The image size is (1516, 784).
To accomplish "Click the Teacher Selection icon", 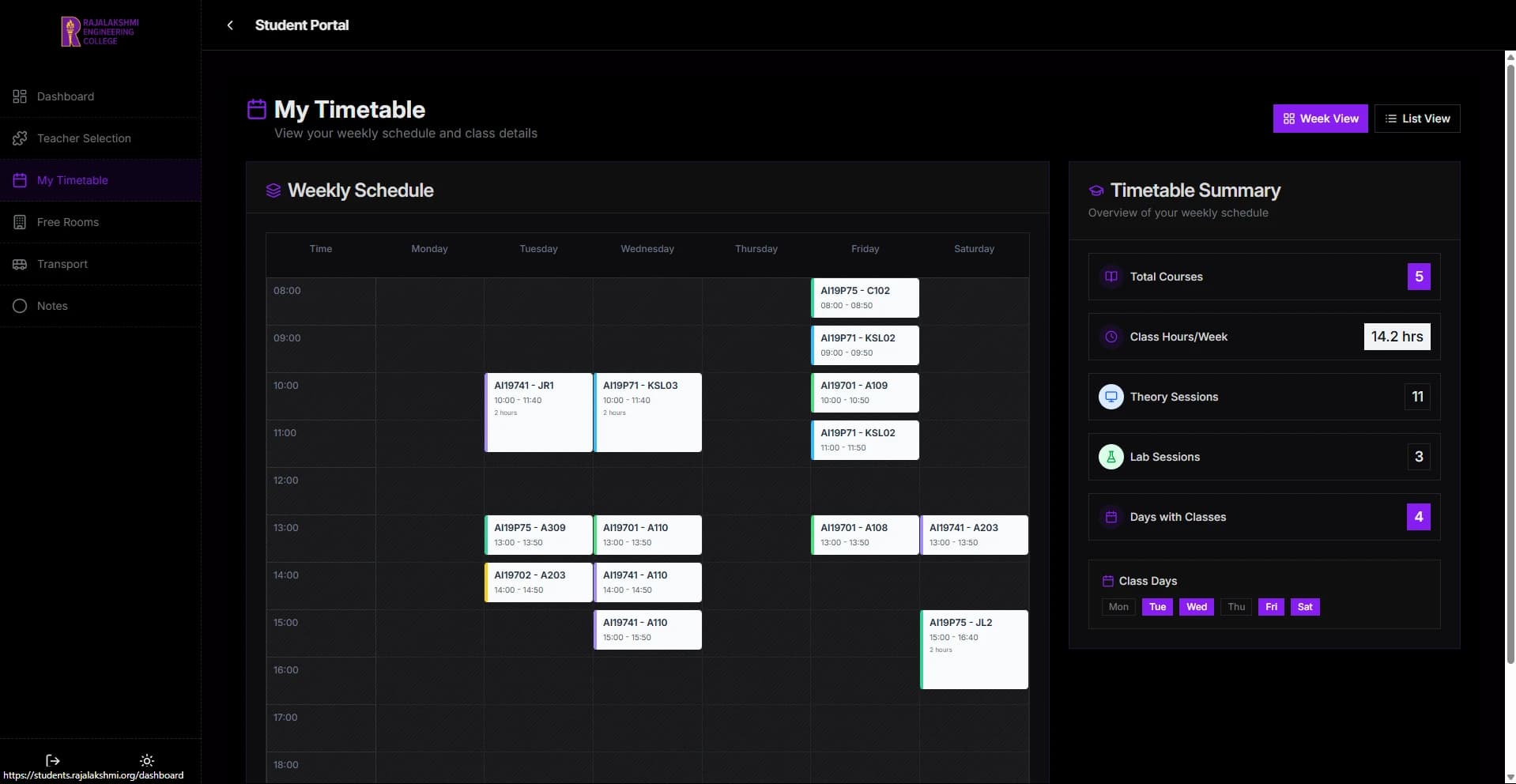I will 20,138.
